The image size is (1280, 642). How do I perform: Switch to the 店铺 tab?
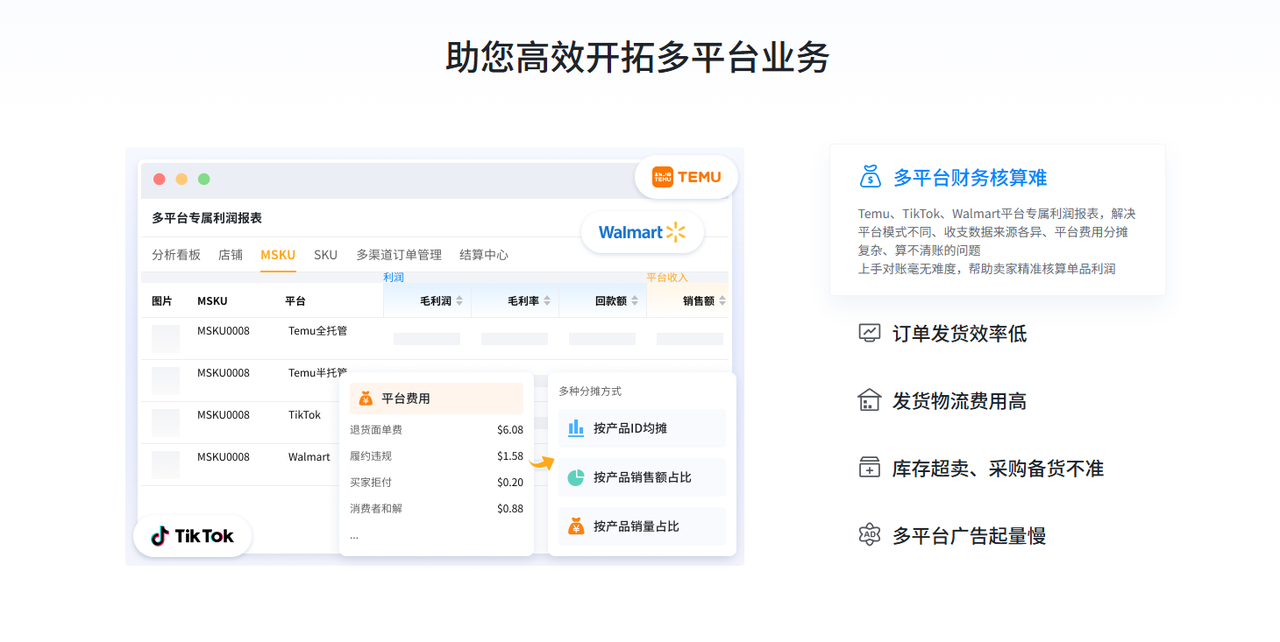pos(231,255)
